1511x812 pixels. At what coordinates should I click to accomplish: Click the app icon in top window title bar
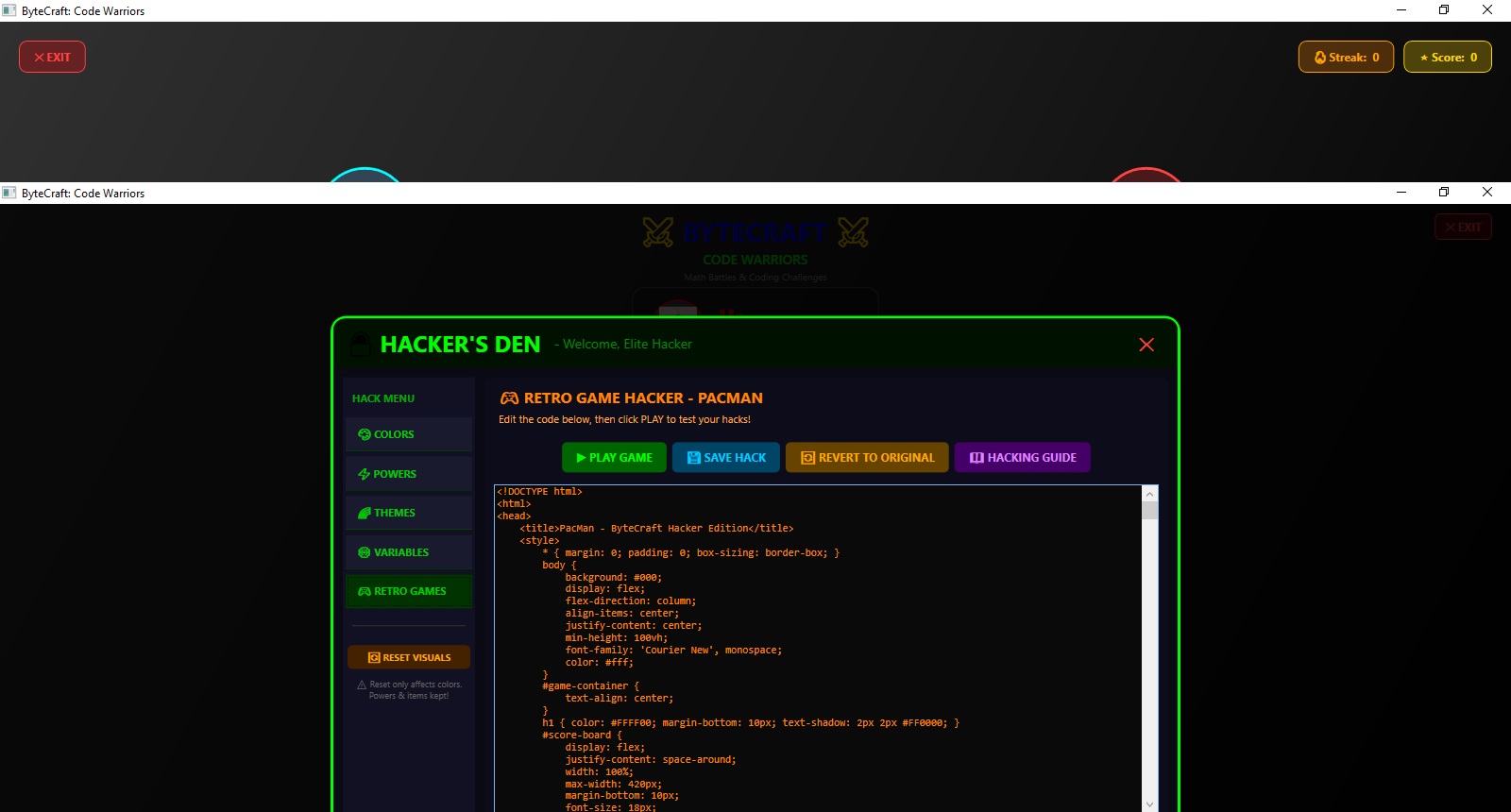pos(9,10)
